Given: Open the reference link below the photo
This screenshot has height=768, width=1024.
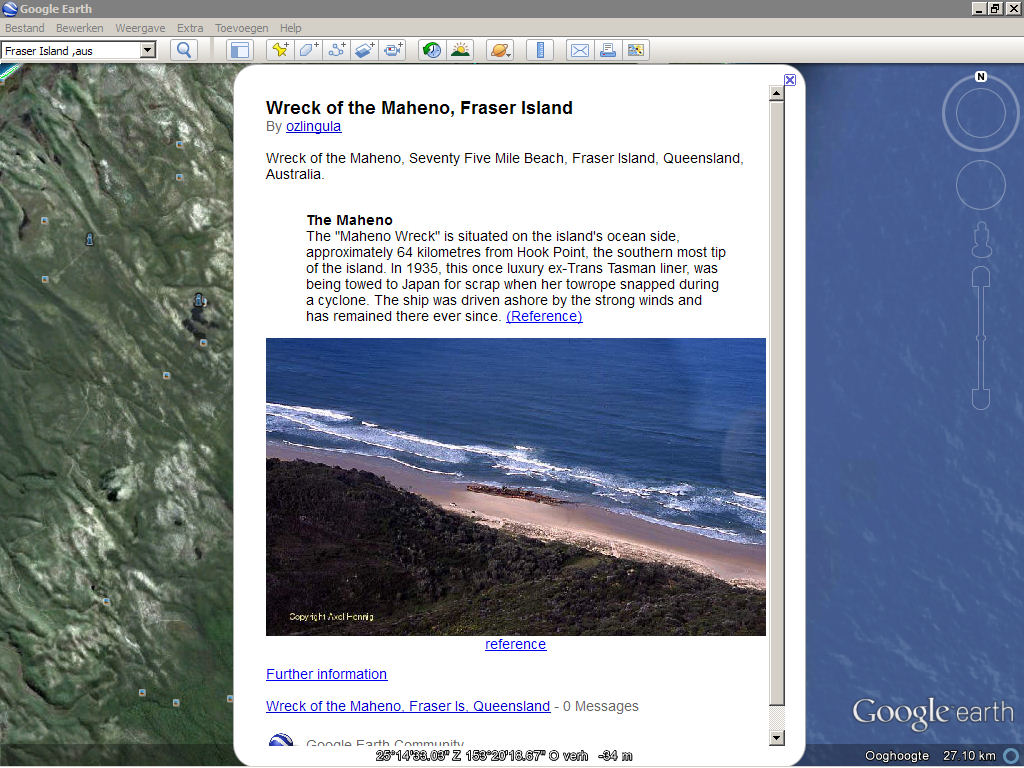Looking at the screenshot, I should [x=515, y=644].
